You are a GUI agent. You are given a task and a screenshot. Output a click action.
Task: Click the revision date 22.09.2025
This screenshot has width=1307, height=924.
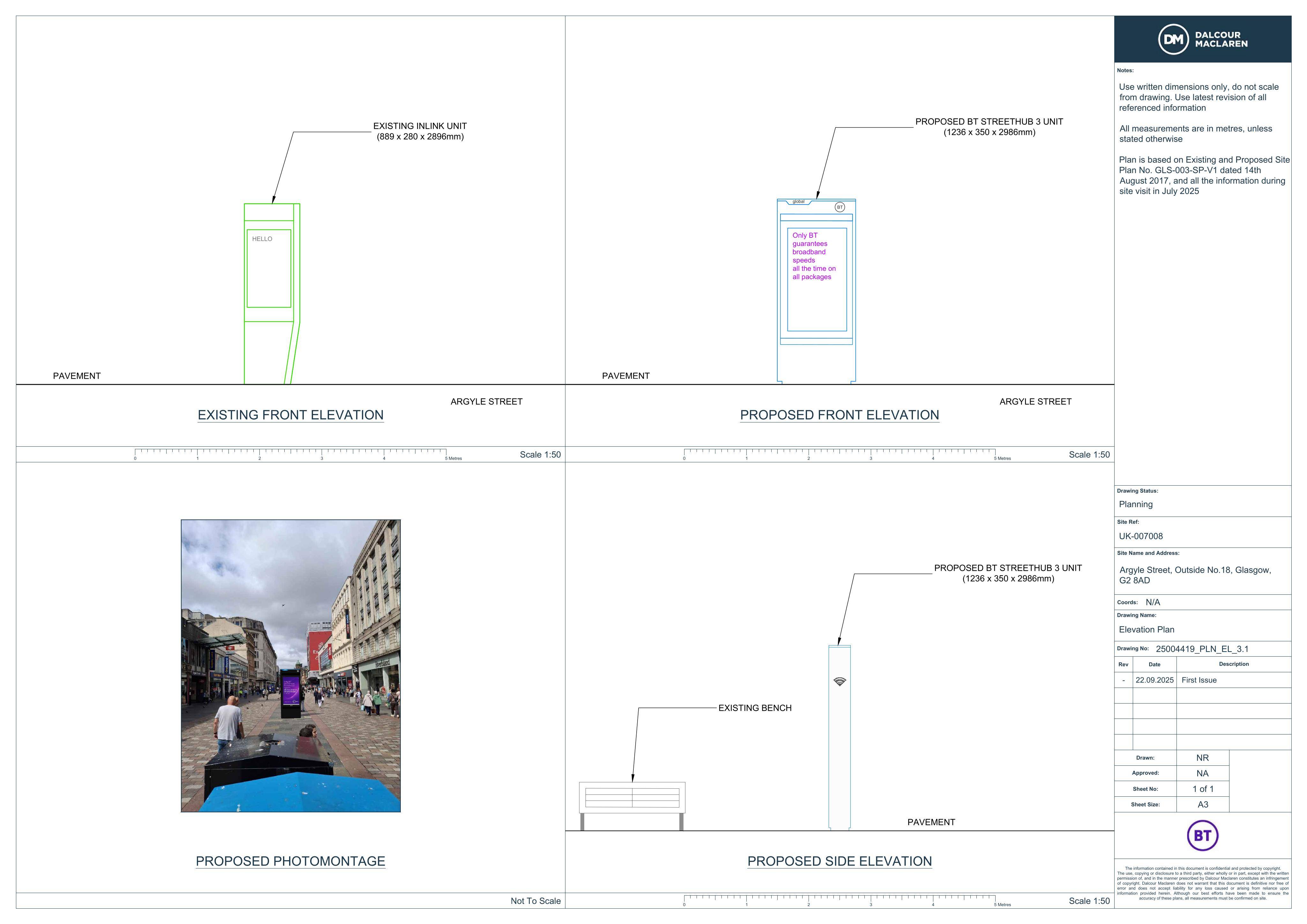pos(1154,680)
